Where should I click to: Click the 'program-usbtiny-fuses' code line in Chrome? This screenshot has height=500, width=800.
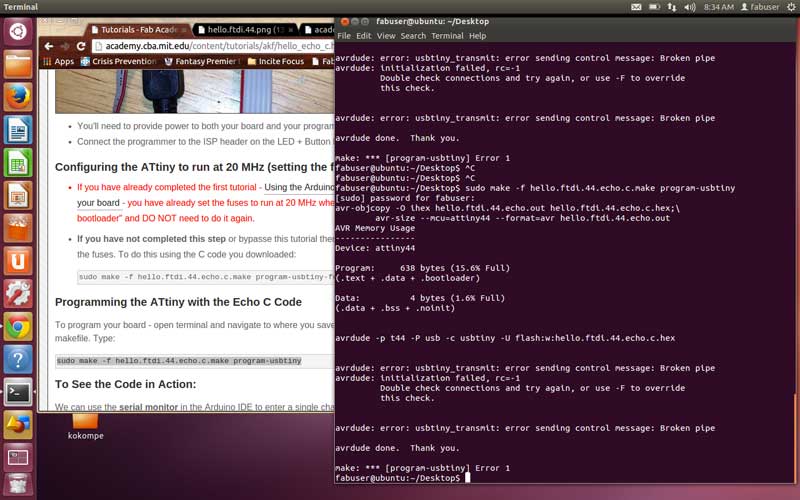206,277
